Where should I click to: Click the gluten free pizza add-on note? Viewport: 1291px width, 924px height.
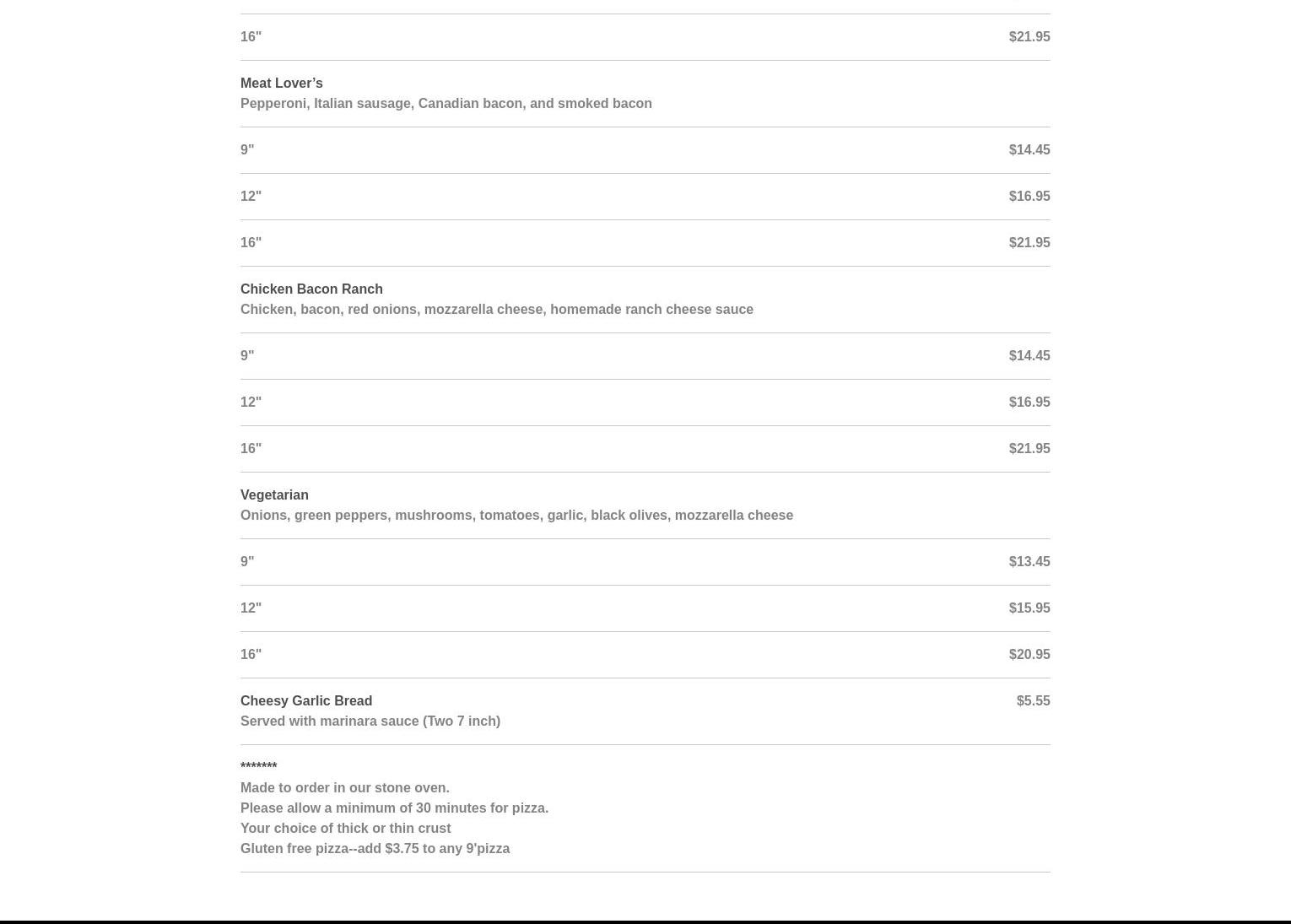pos(375,848)
